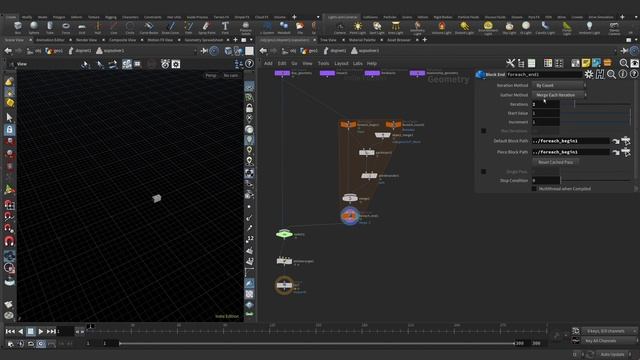Create an Environment Light from shelf
The height and width of the screenshot is (360, 640).
pos(488,27)
